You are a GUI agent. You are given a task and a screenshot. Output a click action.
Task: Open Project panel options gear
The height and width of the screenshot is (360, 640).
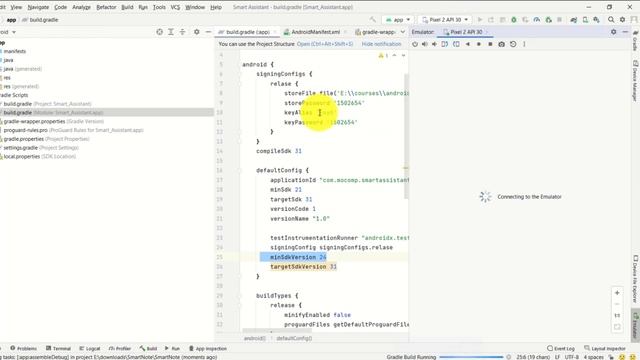click(x=197, y=32)
